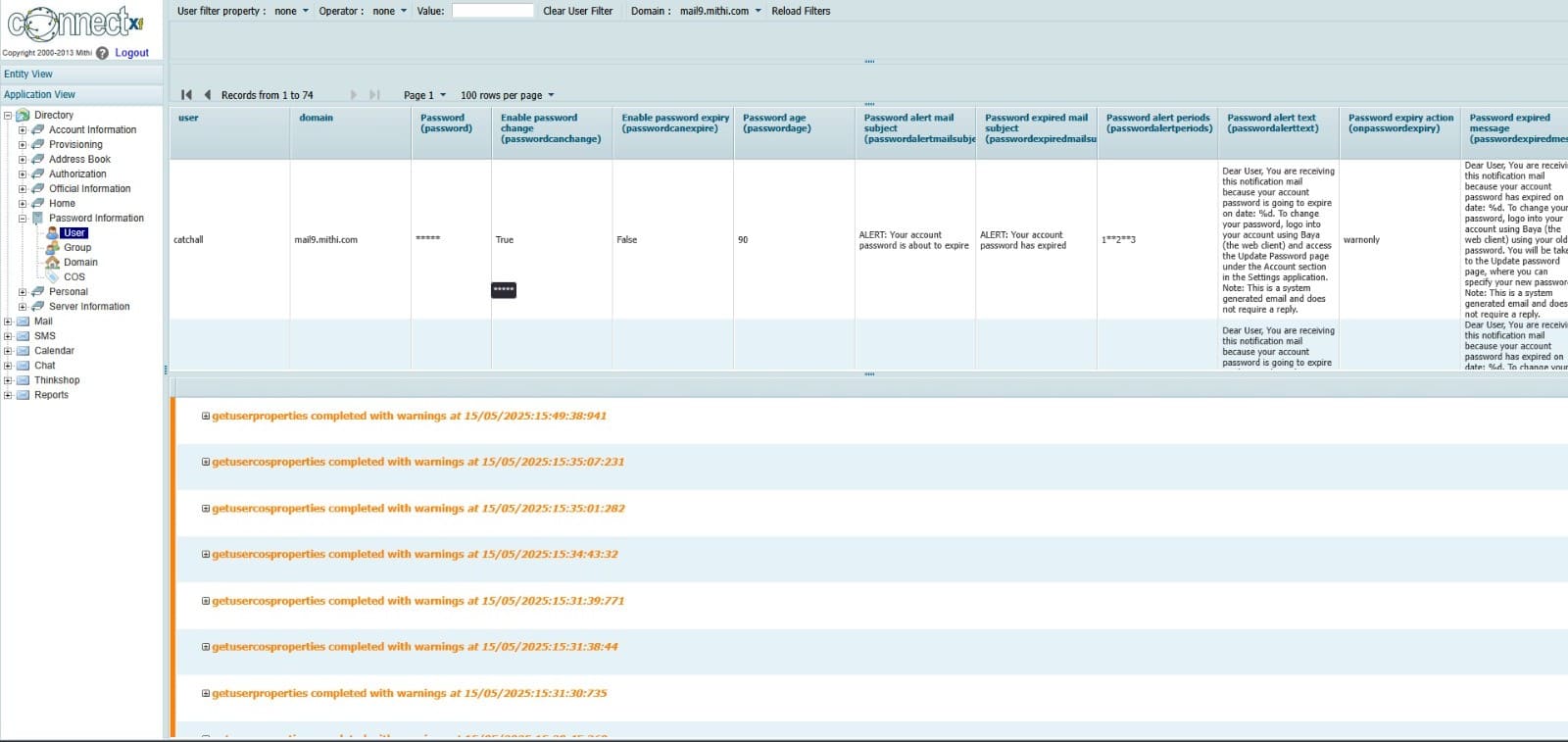Switch to Entity View tab
The height and width of the screenshot is (742, 1568).
(x=28, y=74)
